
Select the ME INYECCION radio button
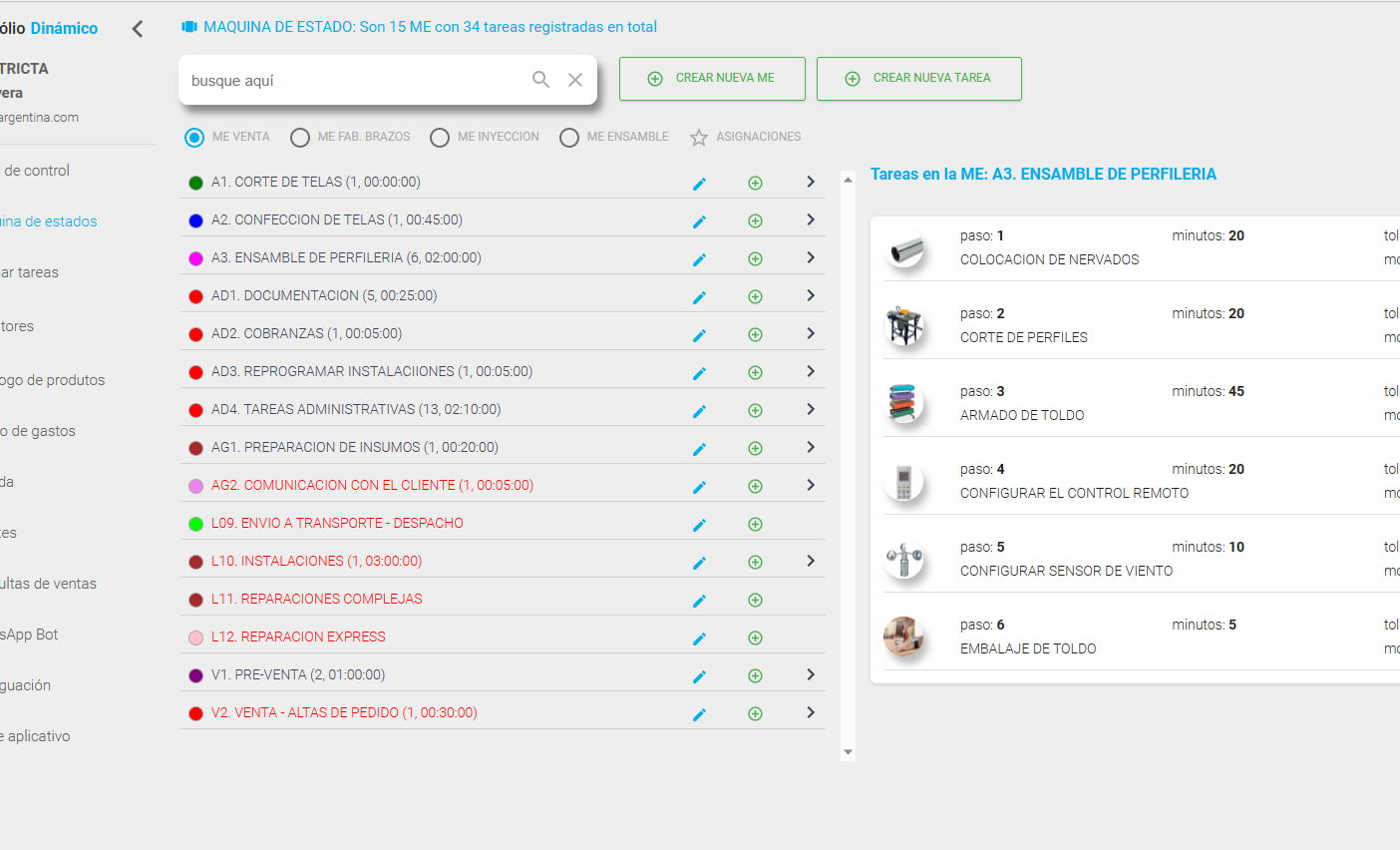click(x=440, y=137)
